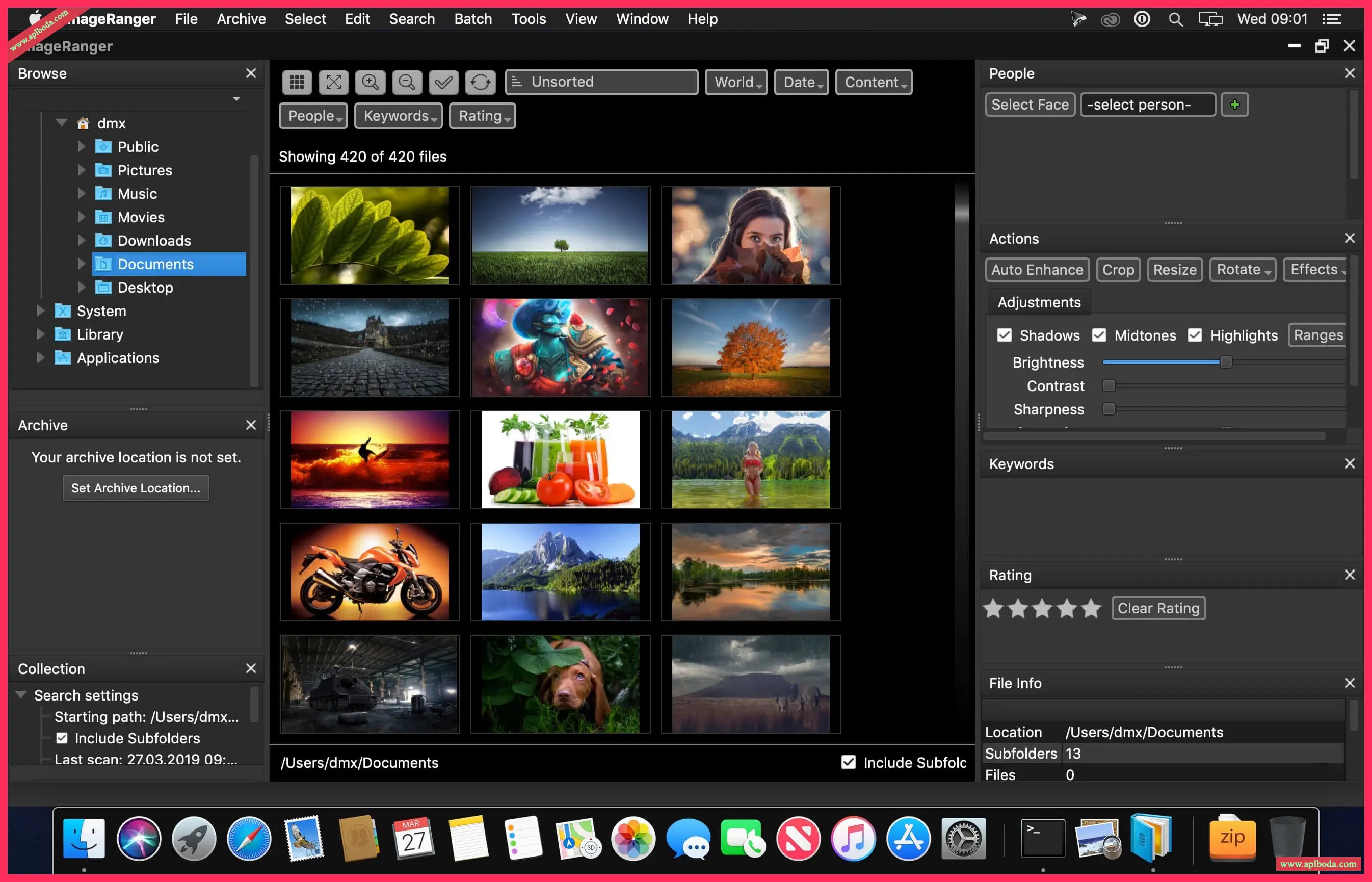Click Set Archive Location button

pyautogui.click(x=136, y=488)
